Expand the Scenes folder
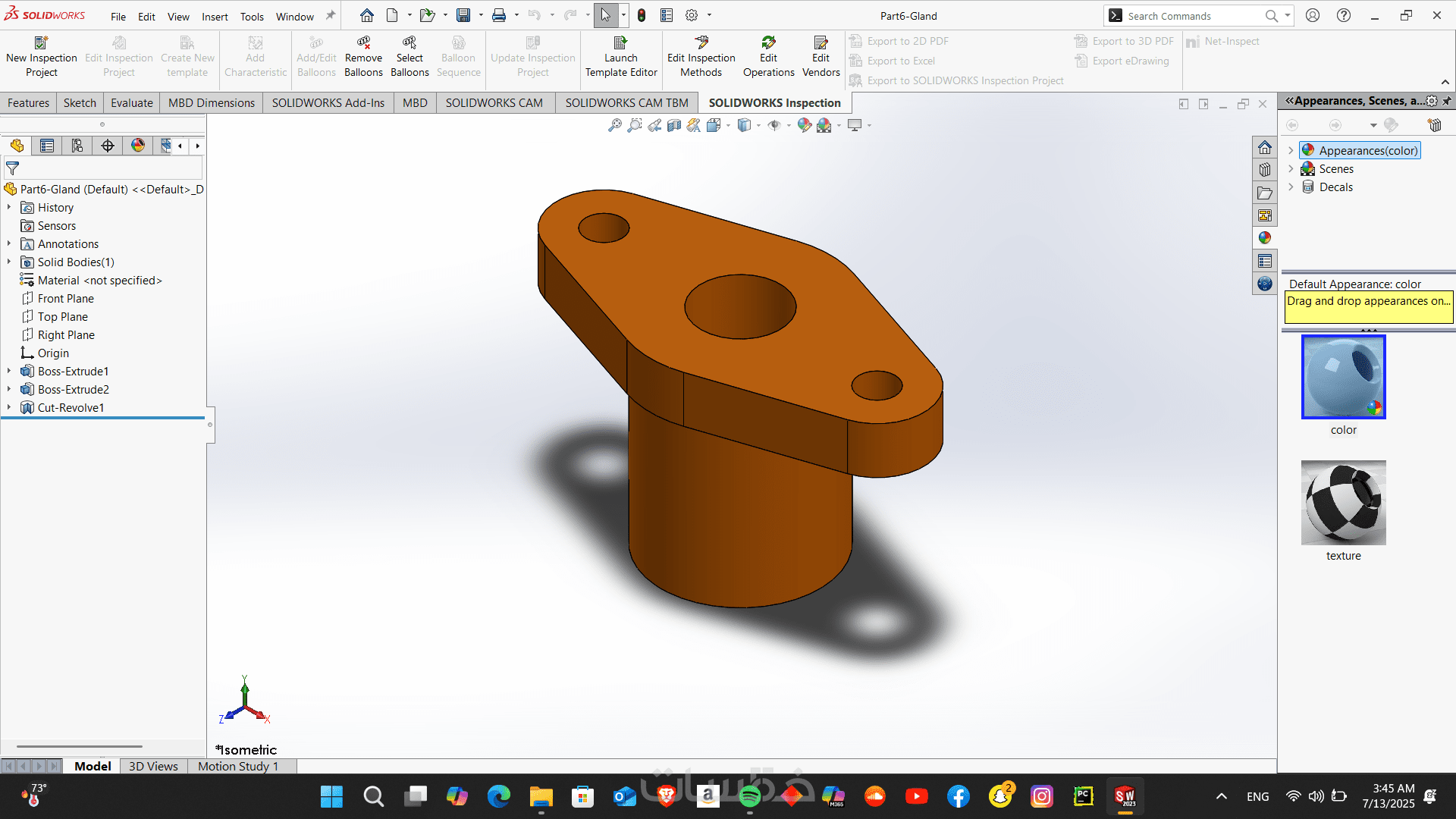The width and height of the screenshot is (1456, 819). click(1291, 169)
